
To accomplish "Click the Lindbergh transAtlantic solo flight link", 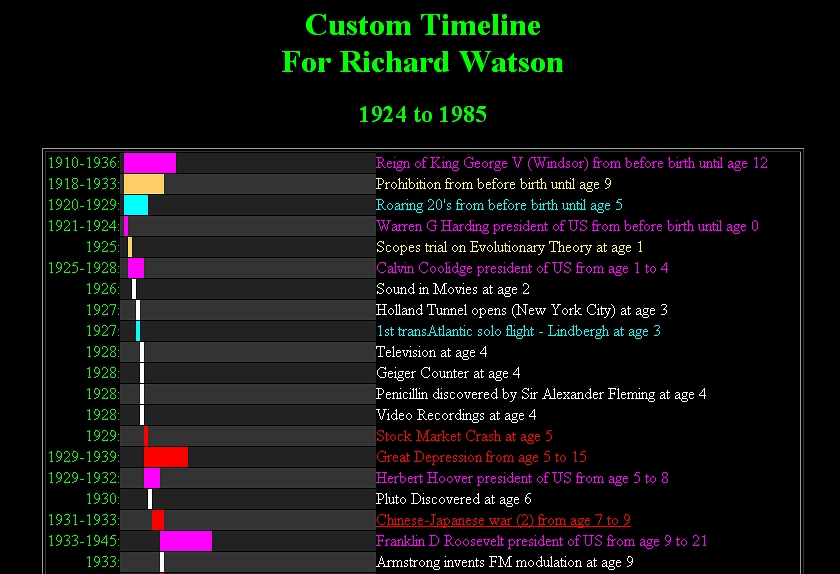I will (x=518, y=331).
